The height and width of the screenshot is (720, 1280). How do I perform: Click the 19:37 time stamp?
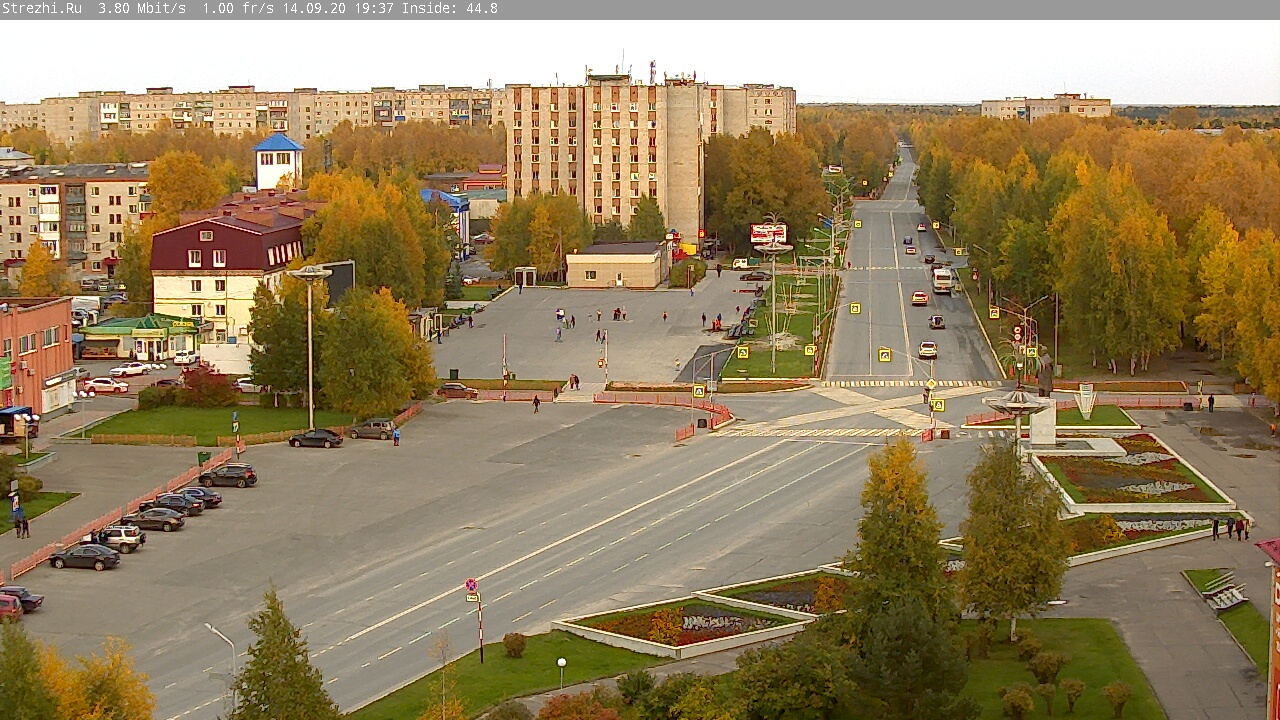click(374, 9)
